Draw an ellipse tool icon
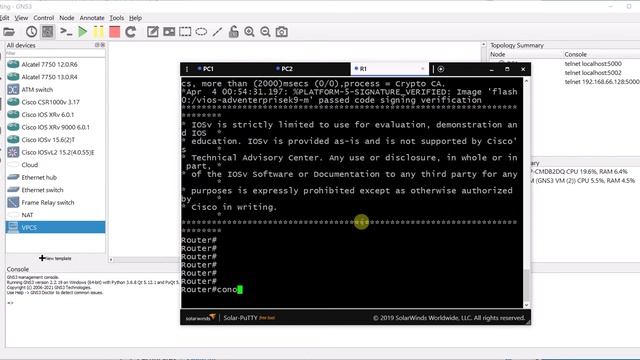 pos(201,32)
